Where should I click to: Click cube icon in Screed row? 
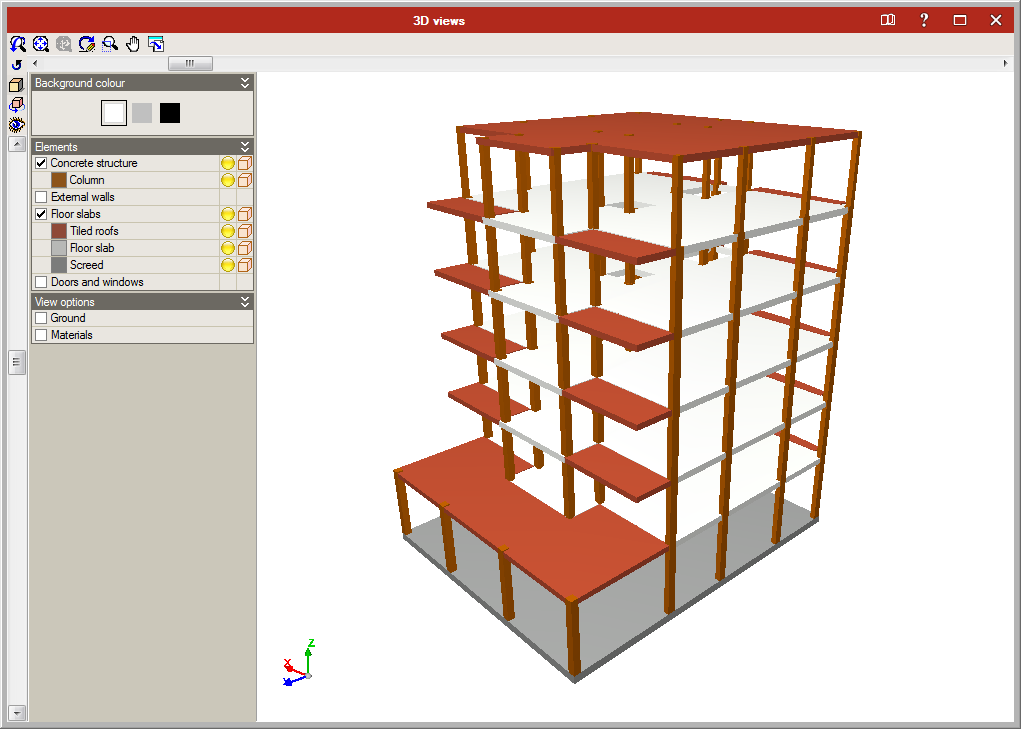click(245, 265)
